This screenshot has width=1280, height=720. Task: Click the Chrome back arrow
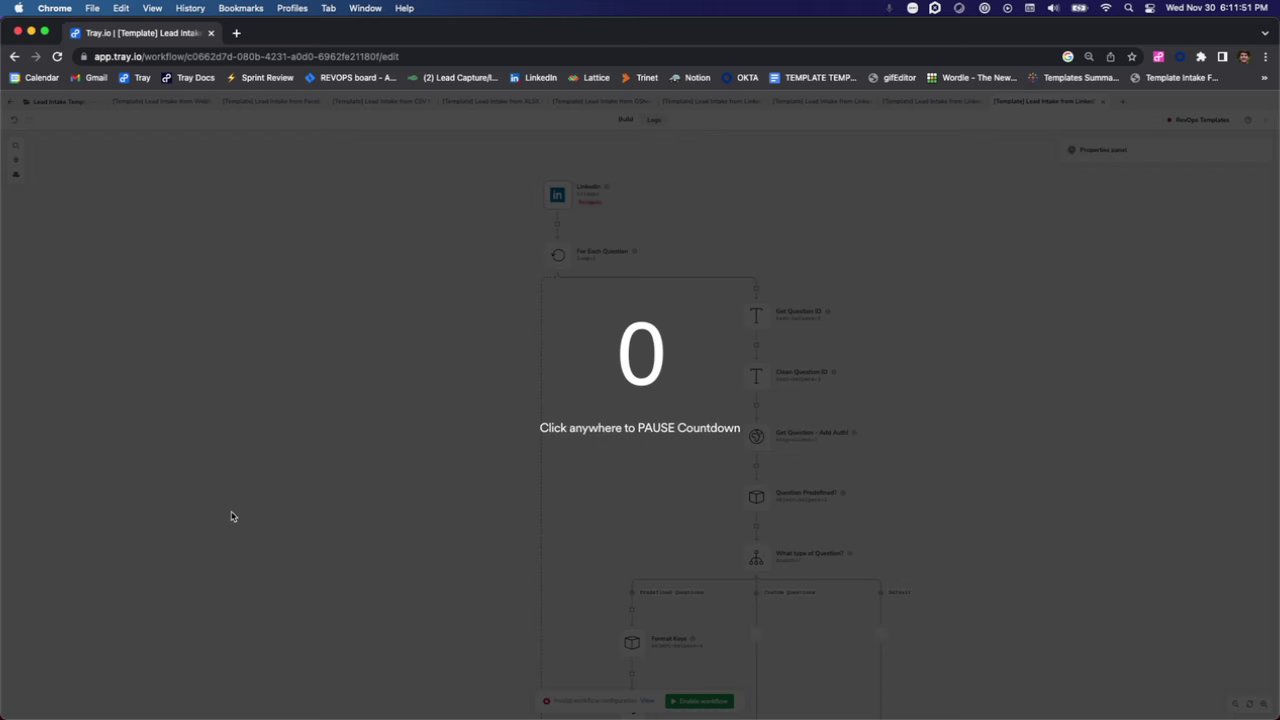pyautogui.click(x=14, y=57)
